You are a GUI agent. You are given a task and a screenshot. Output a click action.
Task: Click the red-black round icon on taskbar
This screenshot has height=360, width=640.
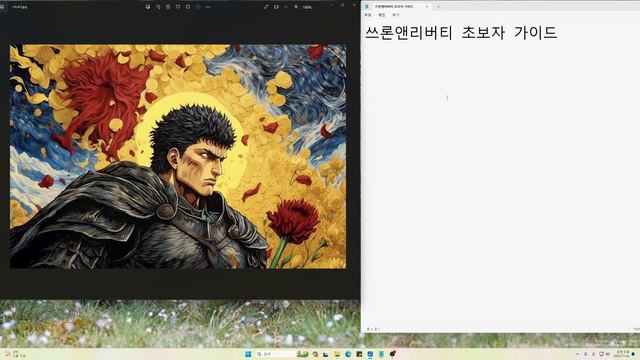pyautogui.click(x=393, y=354)
